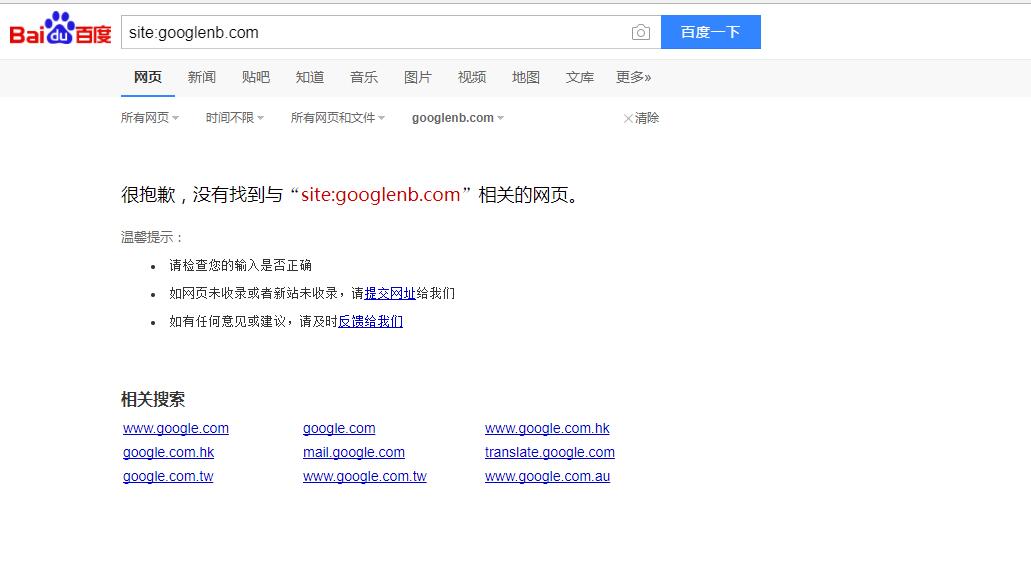Open related search www.google.com.au

point(548,477)
